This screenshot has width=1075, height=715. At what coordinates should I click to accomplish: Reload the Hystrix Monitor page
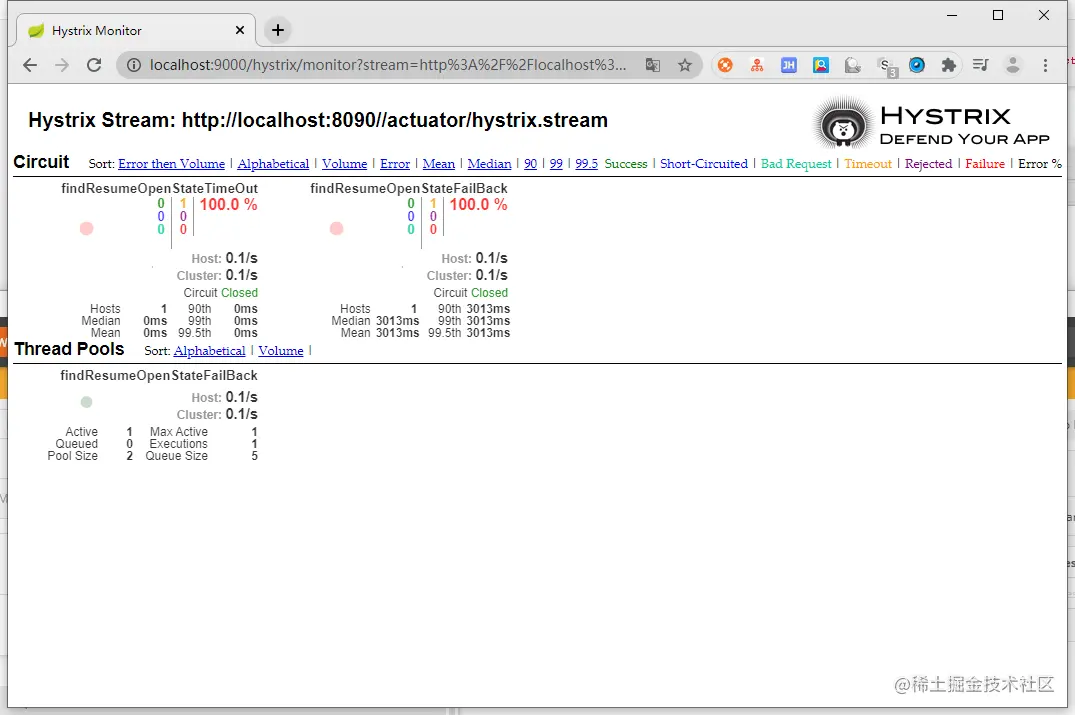pos(94,65)
